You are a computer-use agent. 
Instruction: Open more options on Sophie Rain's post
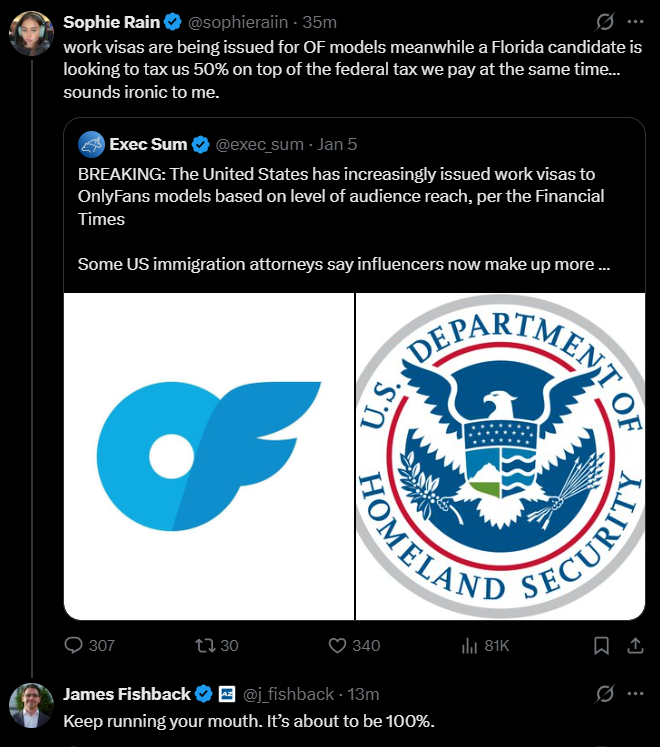pyautogui.click(x=635, y=21)
